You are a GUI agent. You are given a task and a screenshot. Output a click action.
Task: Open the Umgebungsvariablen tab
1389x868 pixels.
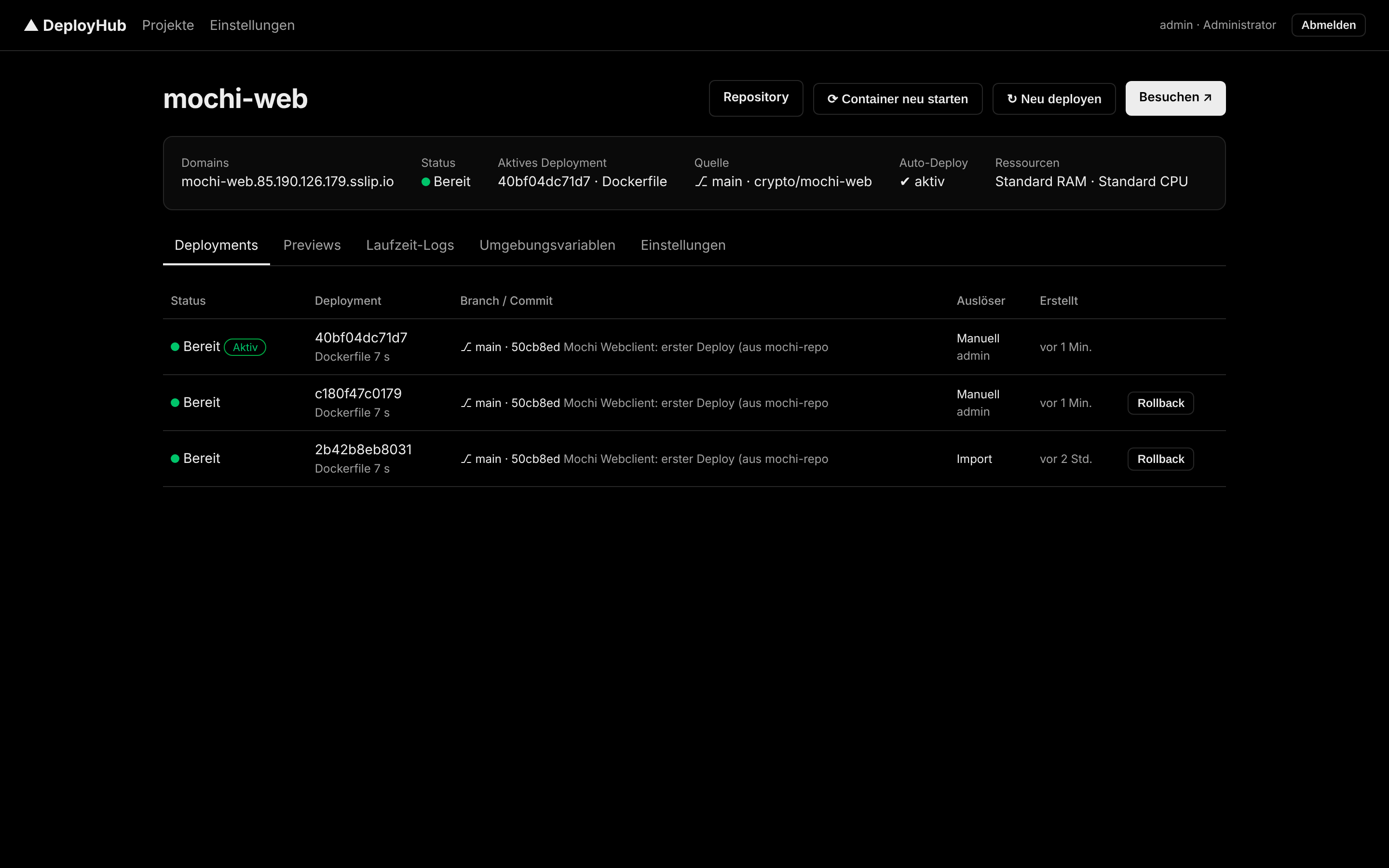[x=547, y=245]
